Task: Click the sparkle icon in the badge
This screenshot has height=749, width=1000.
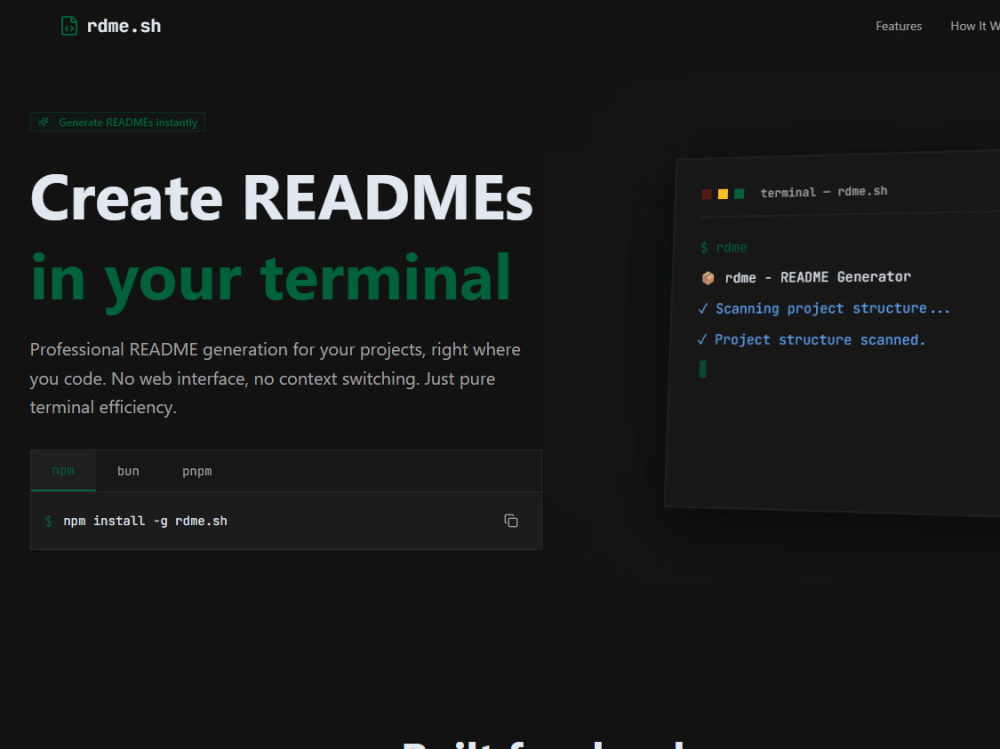Action: click(43, 122)
